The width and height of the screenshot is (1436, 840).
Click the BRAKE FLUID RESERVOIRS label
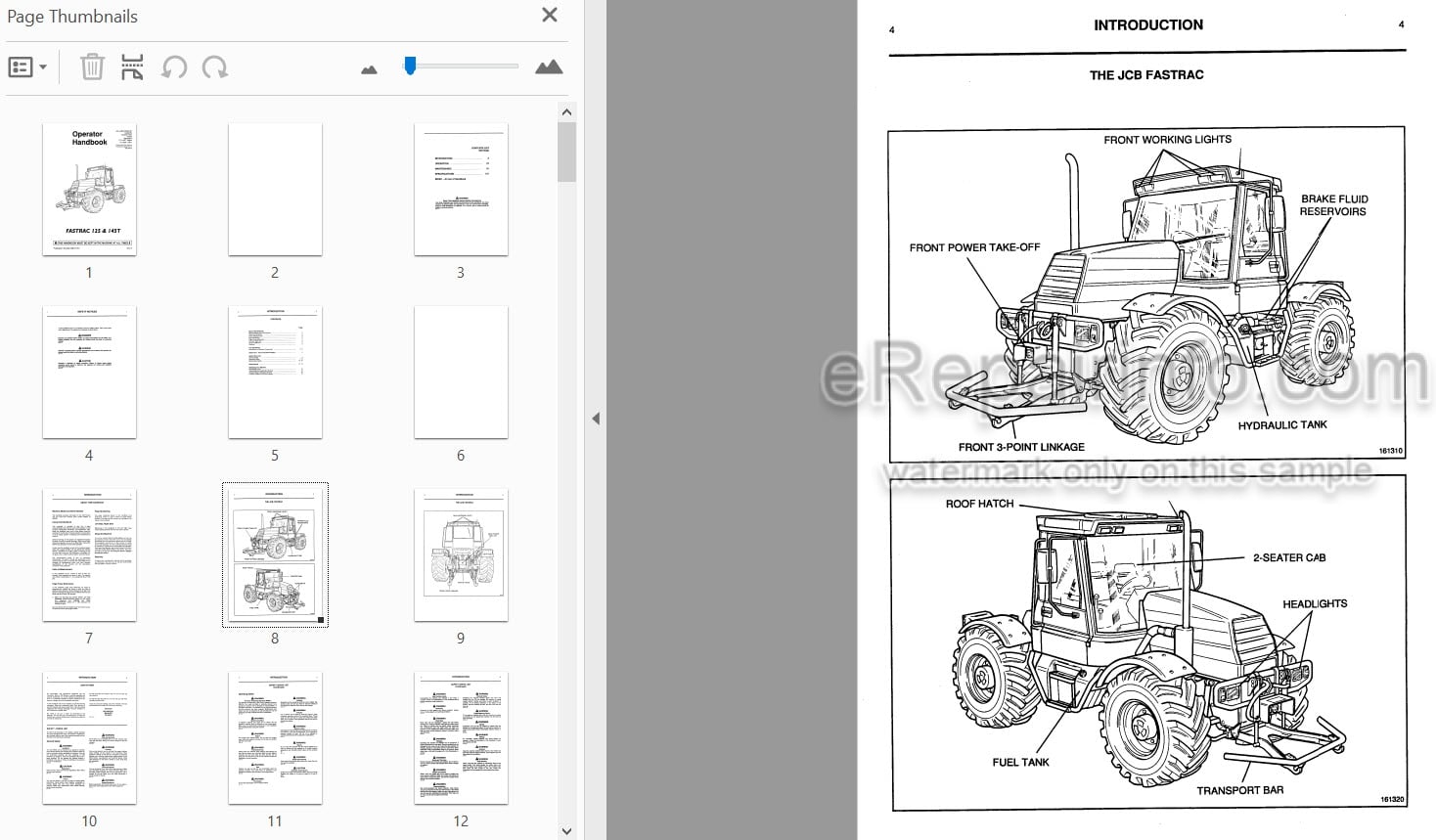[x=1333, y=204]
